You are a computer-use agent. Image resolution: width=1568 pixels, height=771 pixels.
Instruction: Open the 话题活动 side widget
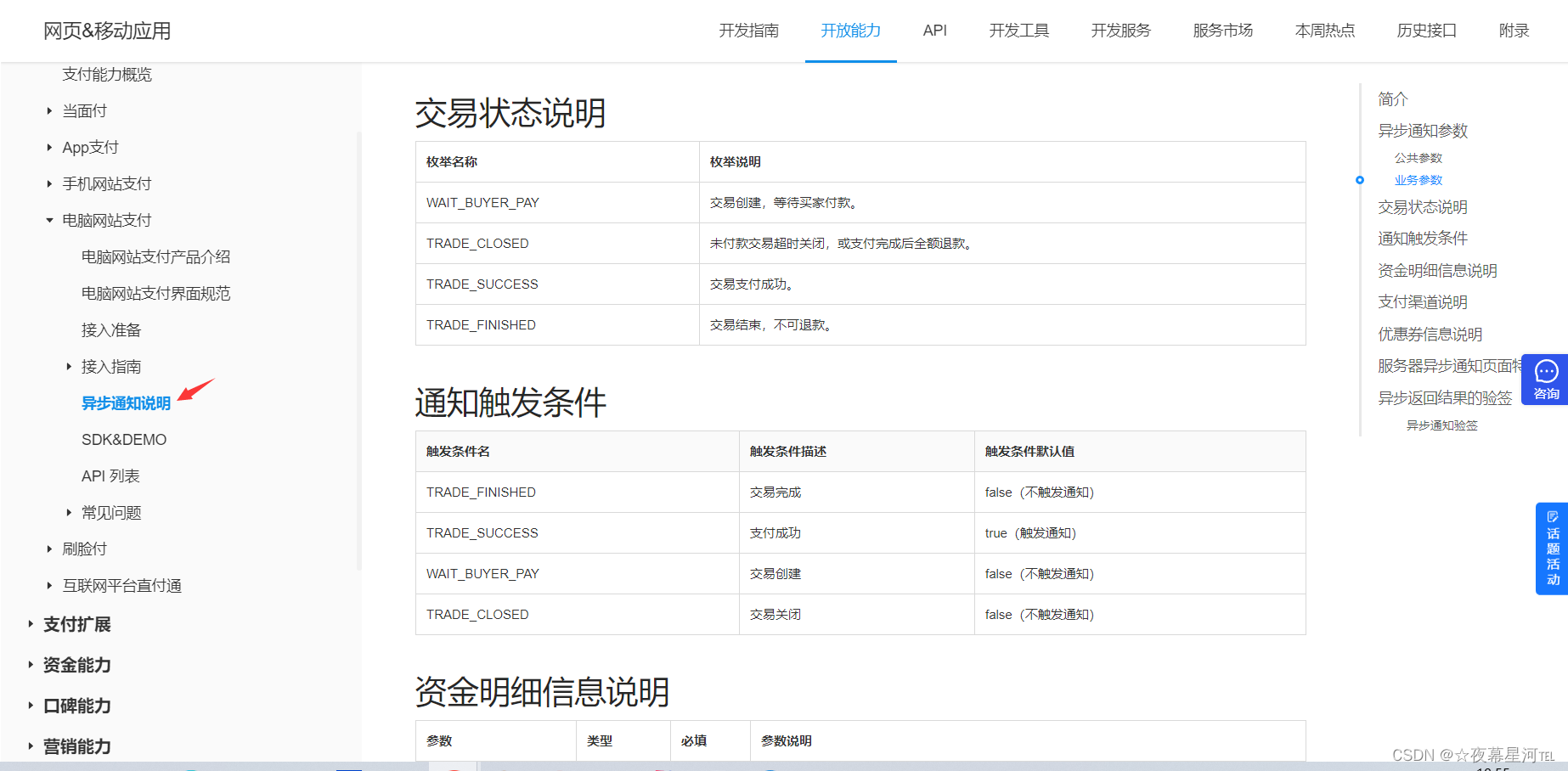pos(1552,549)
